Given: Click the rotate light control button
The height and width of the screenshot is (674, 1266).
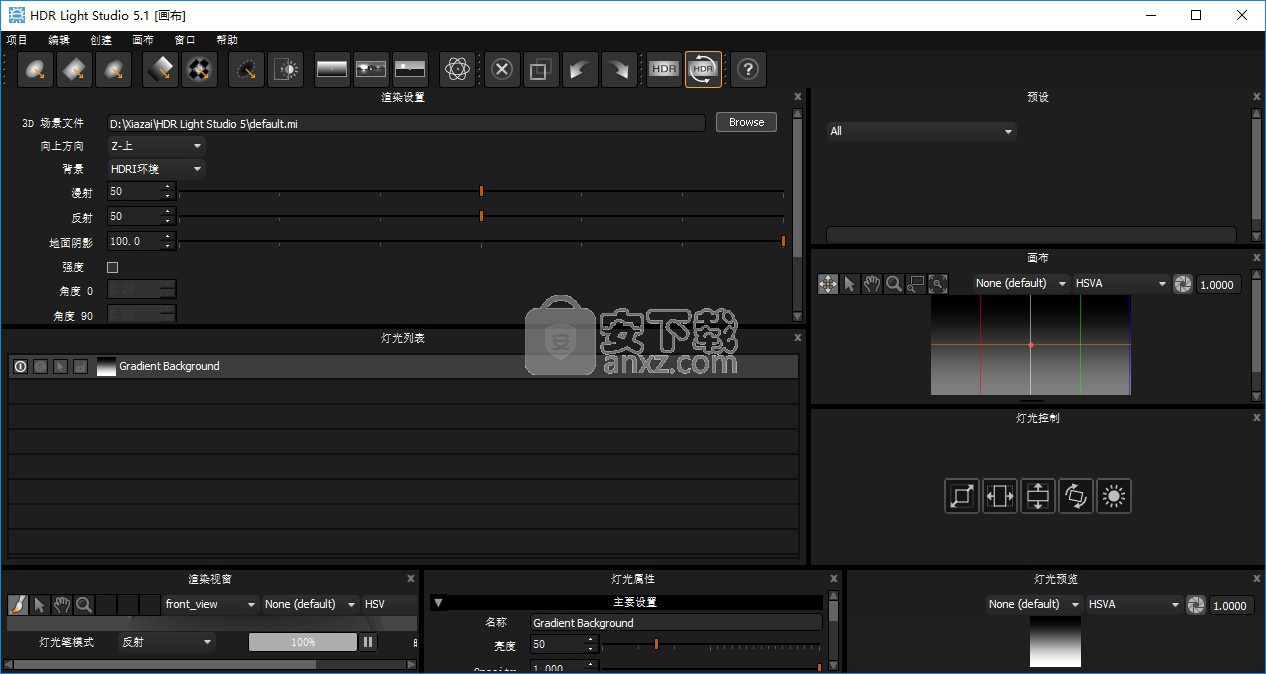Looking at the screenshot, I should tap(1076, 495).
